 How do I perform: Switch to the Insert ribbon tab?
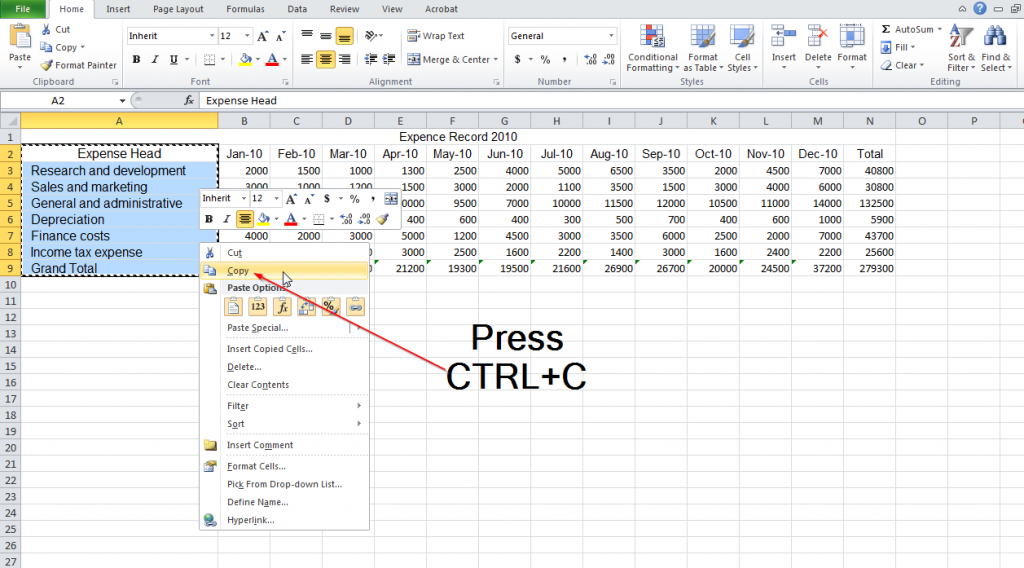(x=118, y=9)
